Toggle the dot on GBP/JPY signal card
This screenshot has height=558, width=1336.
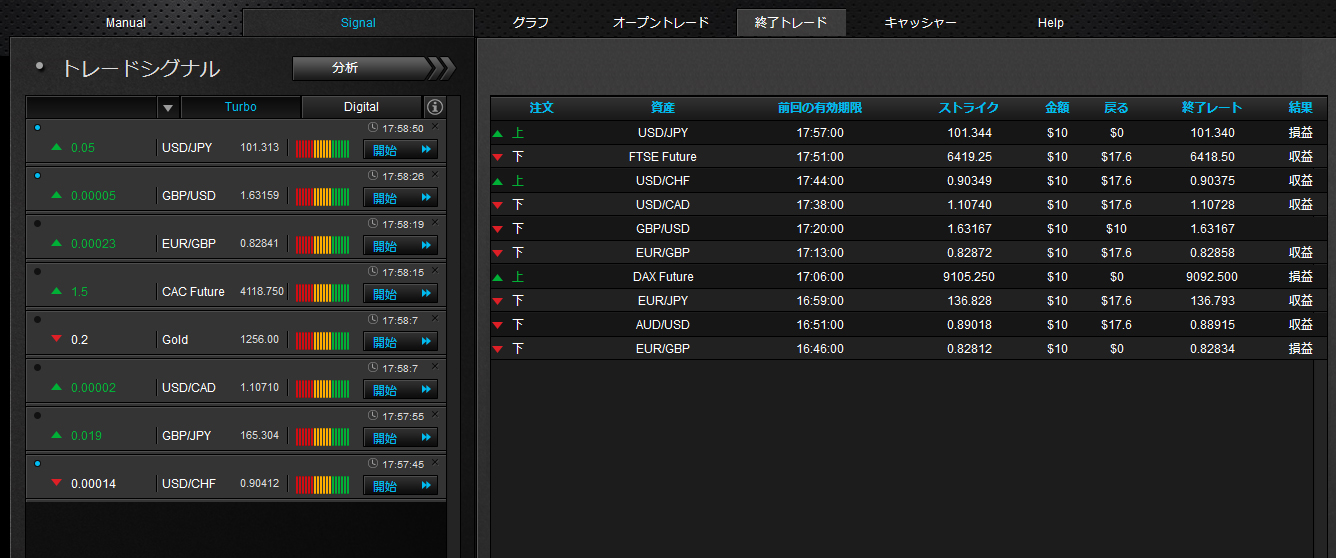(x=37, y=415)
